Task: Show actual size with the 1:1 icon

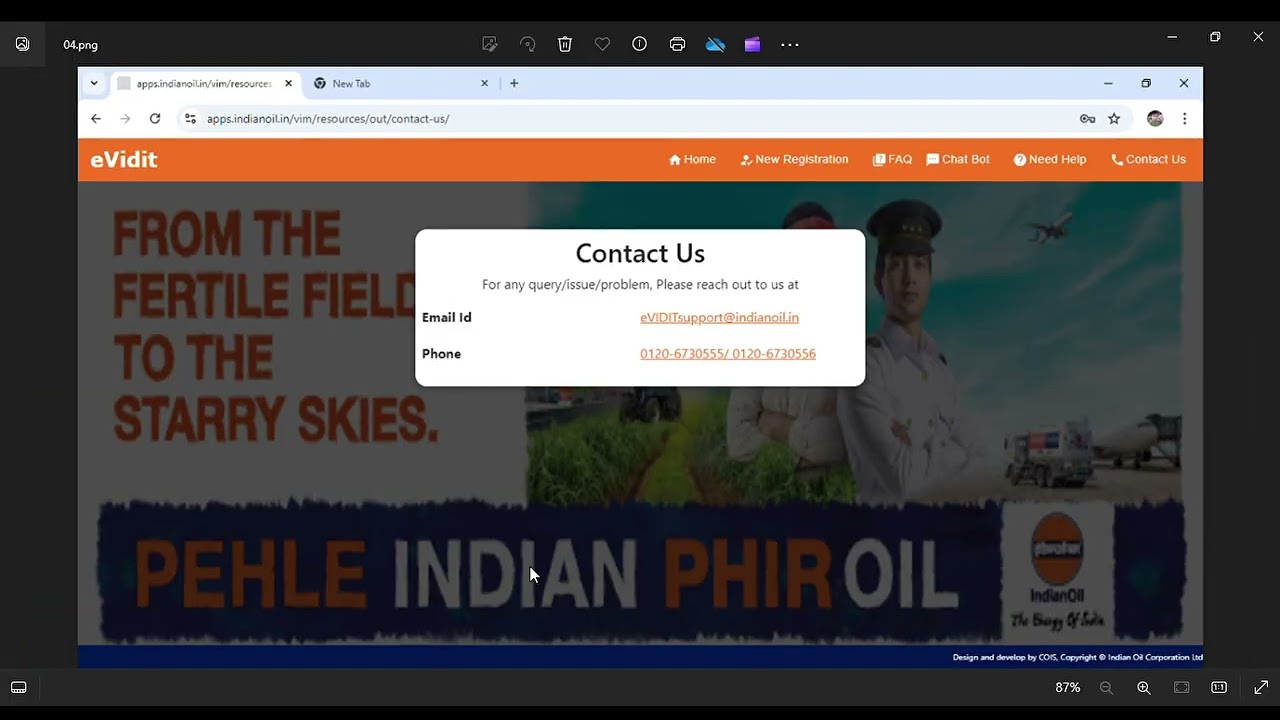Action: point(1219,687)
